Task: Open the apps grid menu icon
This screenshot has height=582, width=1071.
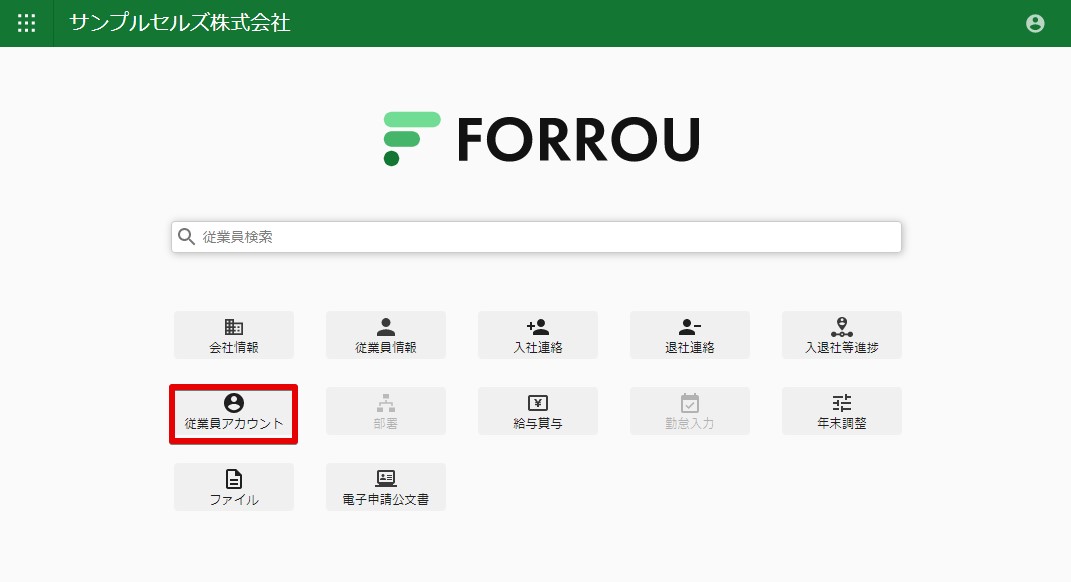Action: pos(27,23)
